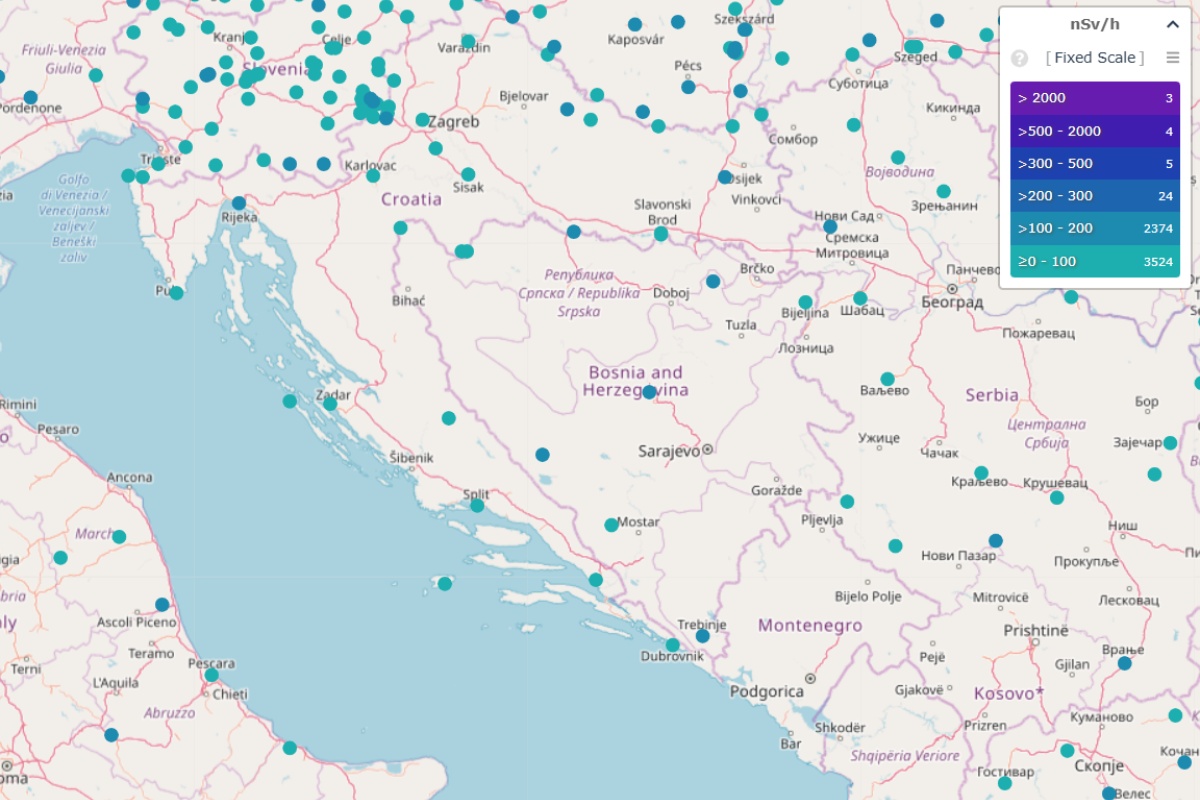The height and width of the screenshot is (800, 1200).
Task: Click the Serbia country label
Action: pos(992,395)
